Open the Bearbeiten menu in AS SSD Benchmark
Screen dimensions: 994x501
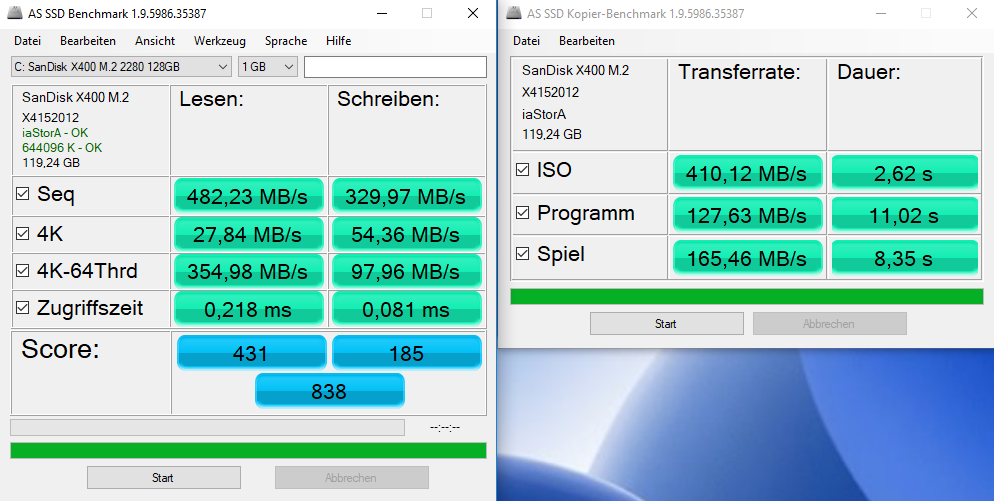pos(88,41)
